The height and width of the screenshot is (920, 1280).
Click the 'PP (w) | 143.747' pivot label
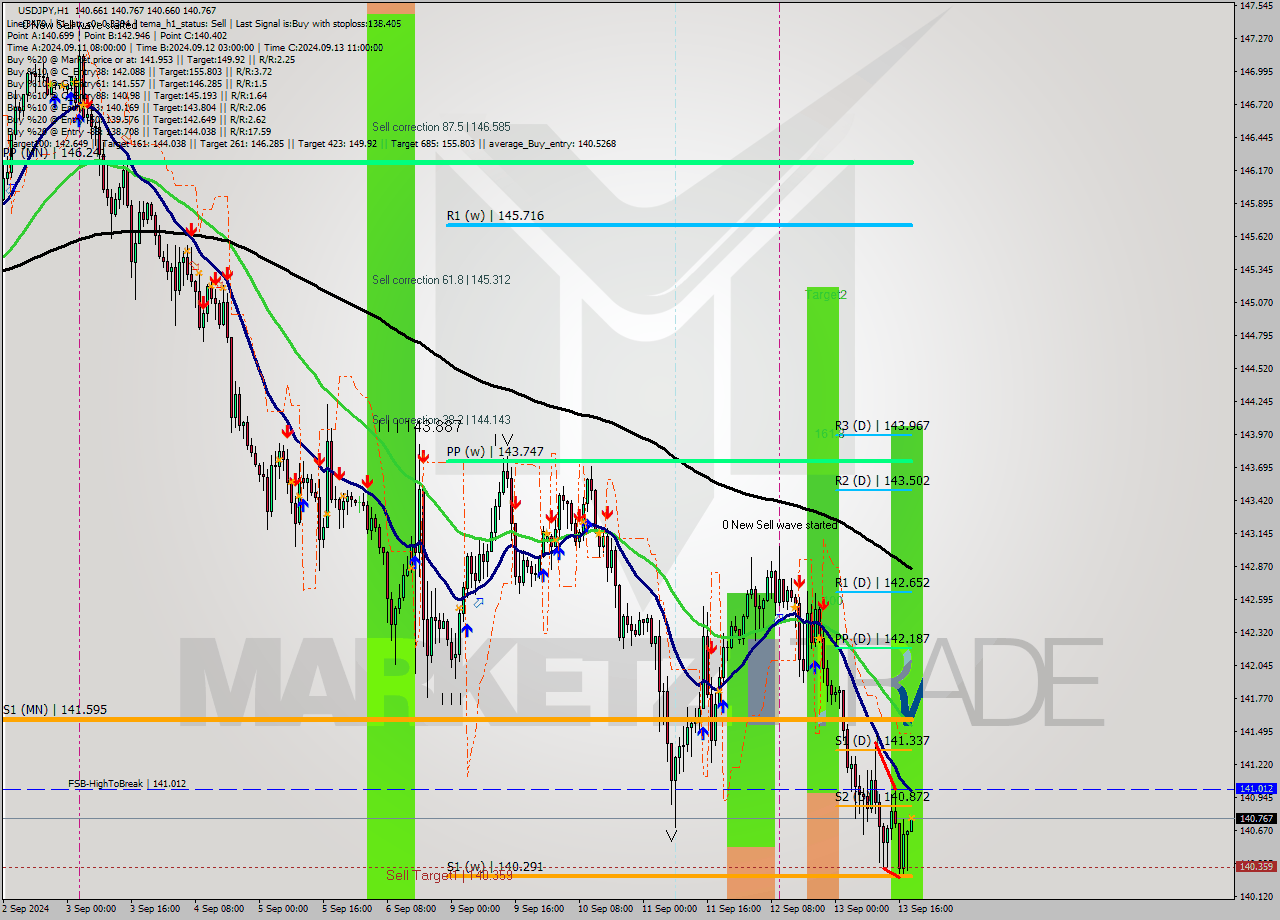click(495, 452)
